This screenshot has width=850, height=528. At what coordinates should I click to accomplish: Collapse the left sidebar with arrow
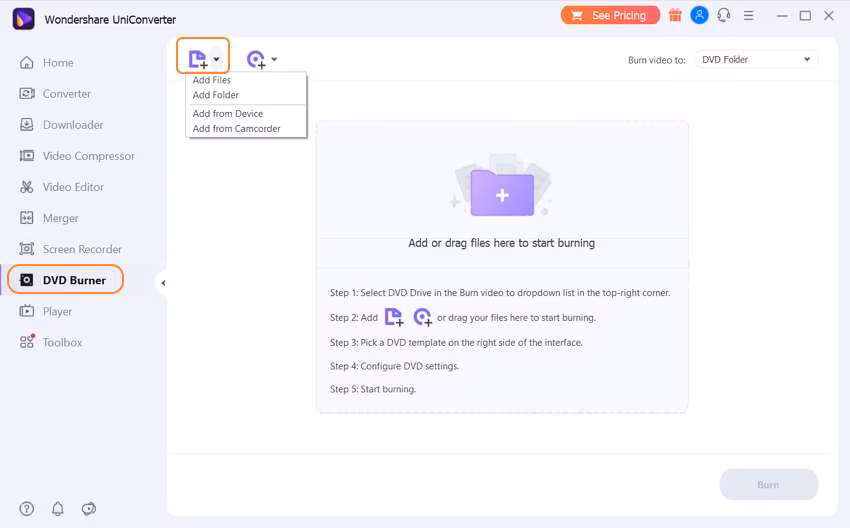163,283
